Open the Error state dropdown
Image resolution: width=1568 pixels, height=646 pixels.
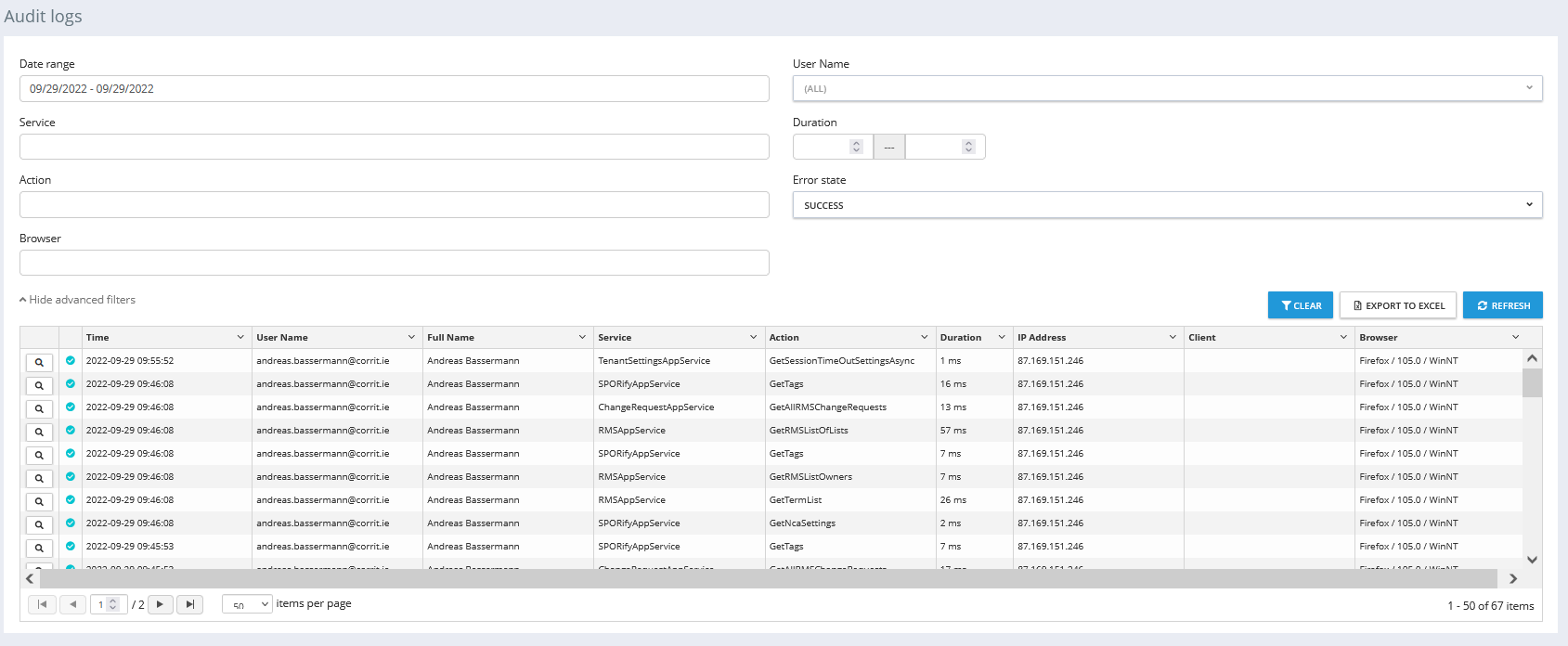(x=1167, y=205)
